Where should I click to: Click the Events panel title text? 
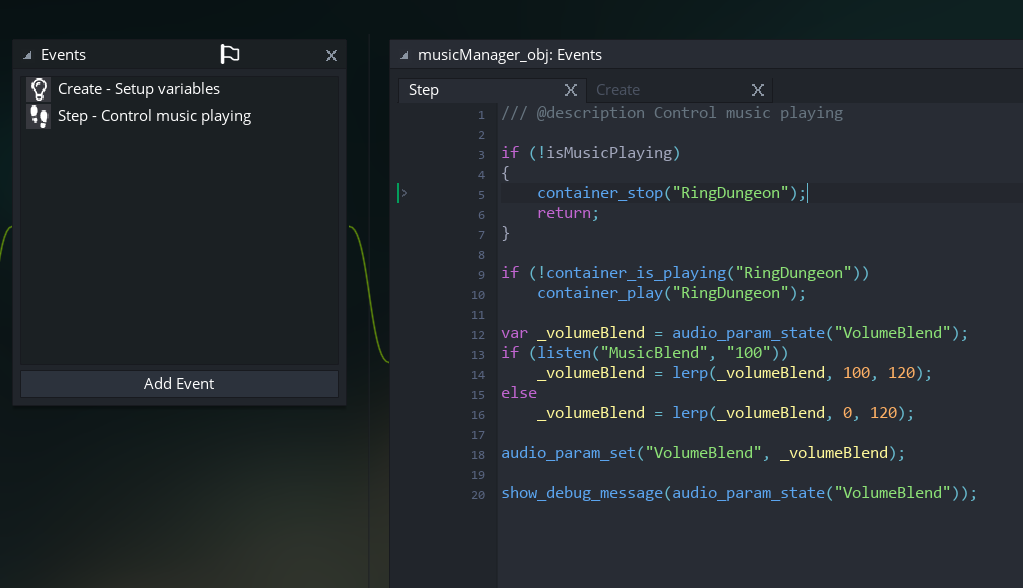click(x=63, y=55)
